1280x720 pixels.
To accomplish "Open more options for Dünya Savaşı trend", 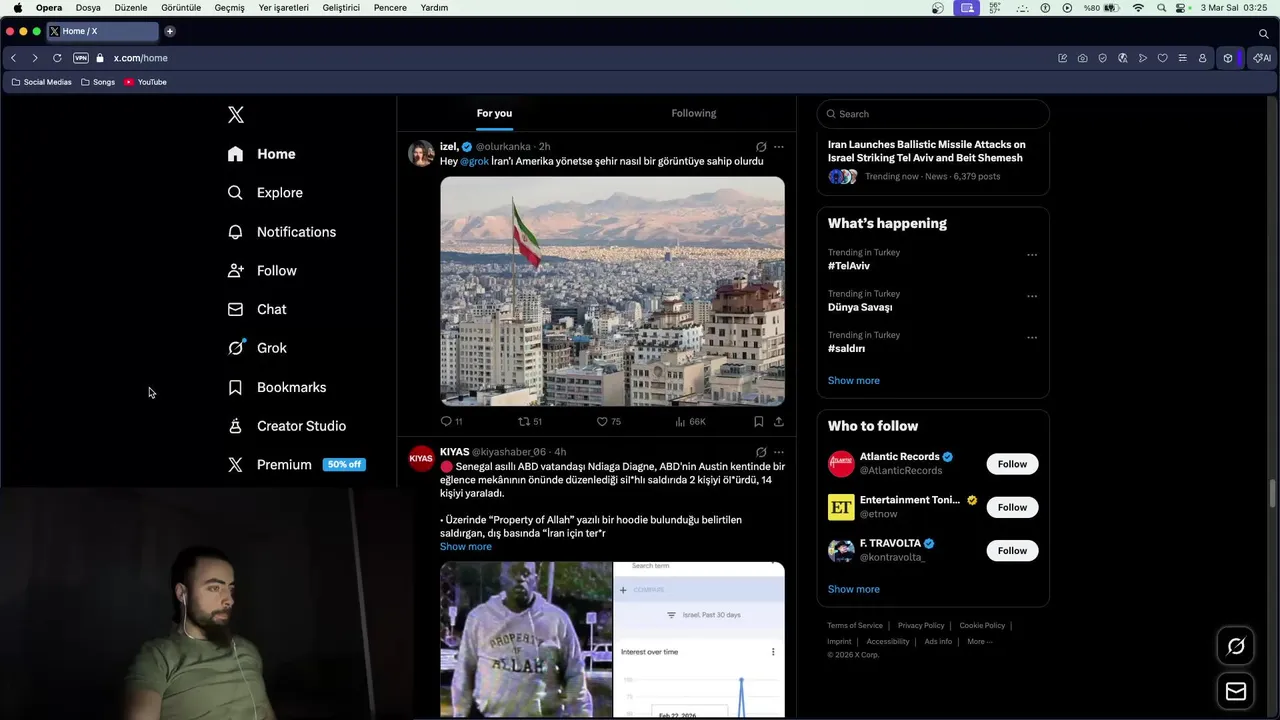I will (x=1032, y=296).
